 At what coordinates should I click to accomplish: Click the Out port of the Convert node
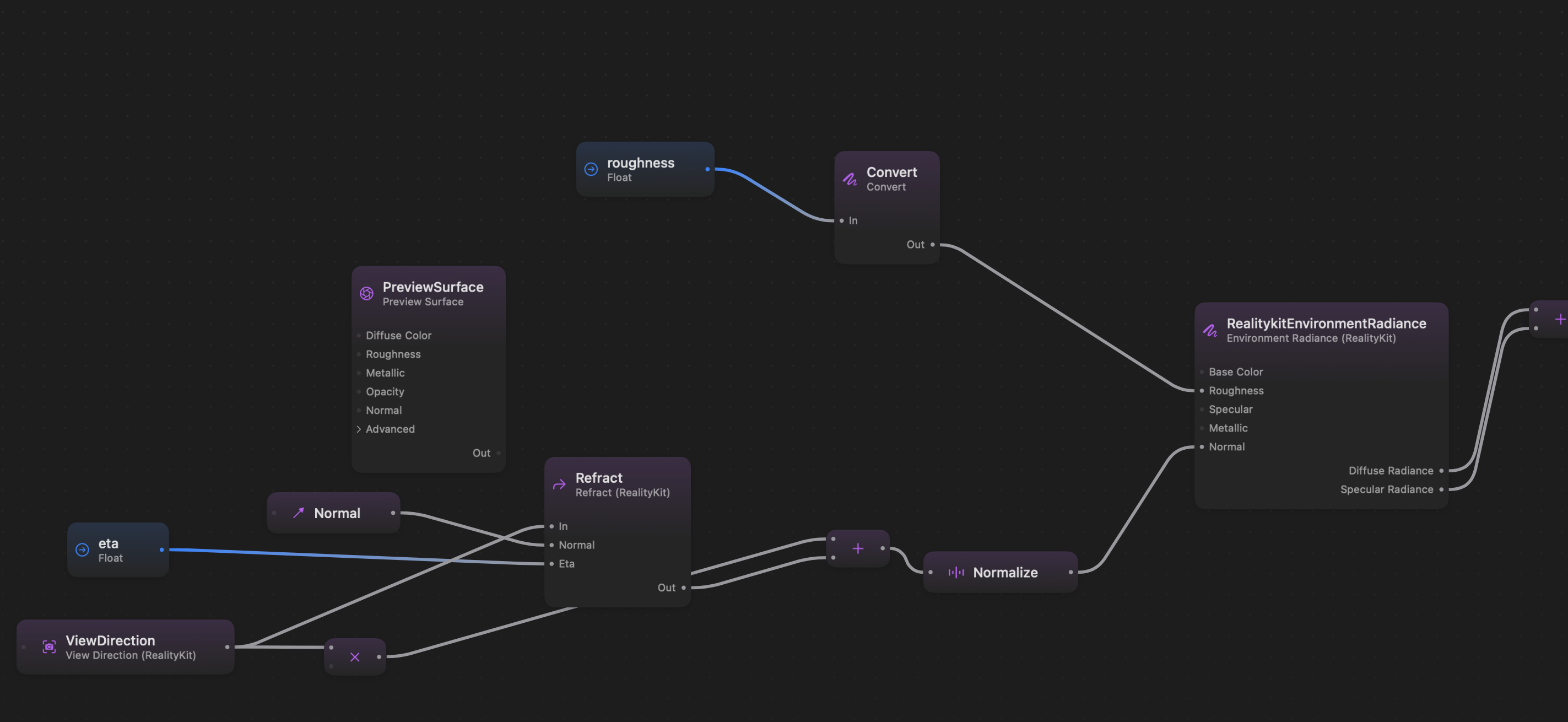click(x=934, y=244)
